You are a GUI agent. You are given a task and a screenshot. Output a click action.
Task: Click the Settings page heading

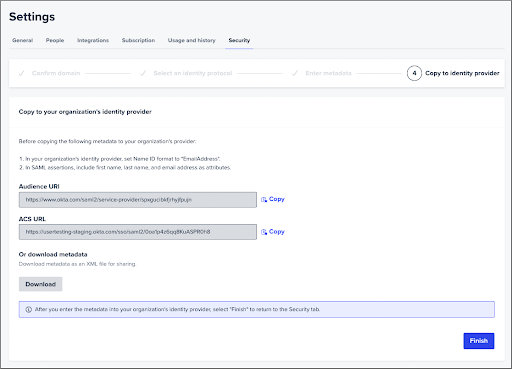[32, 17]
